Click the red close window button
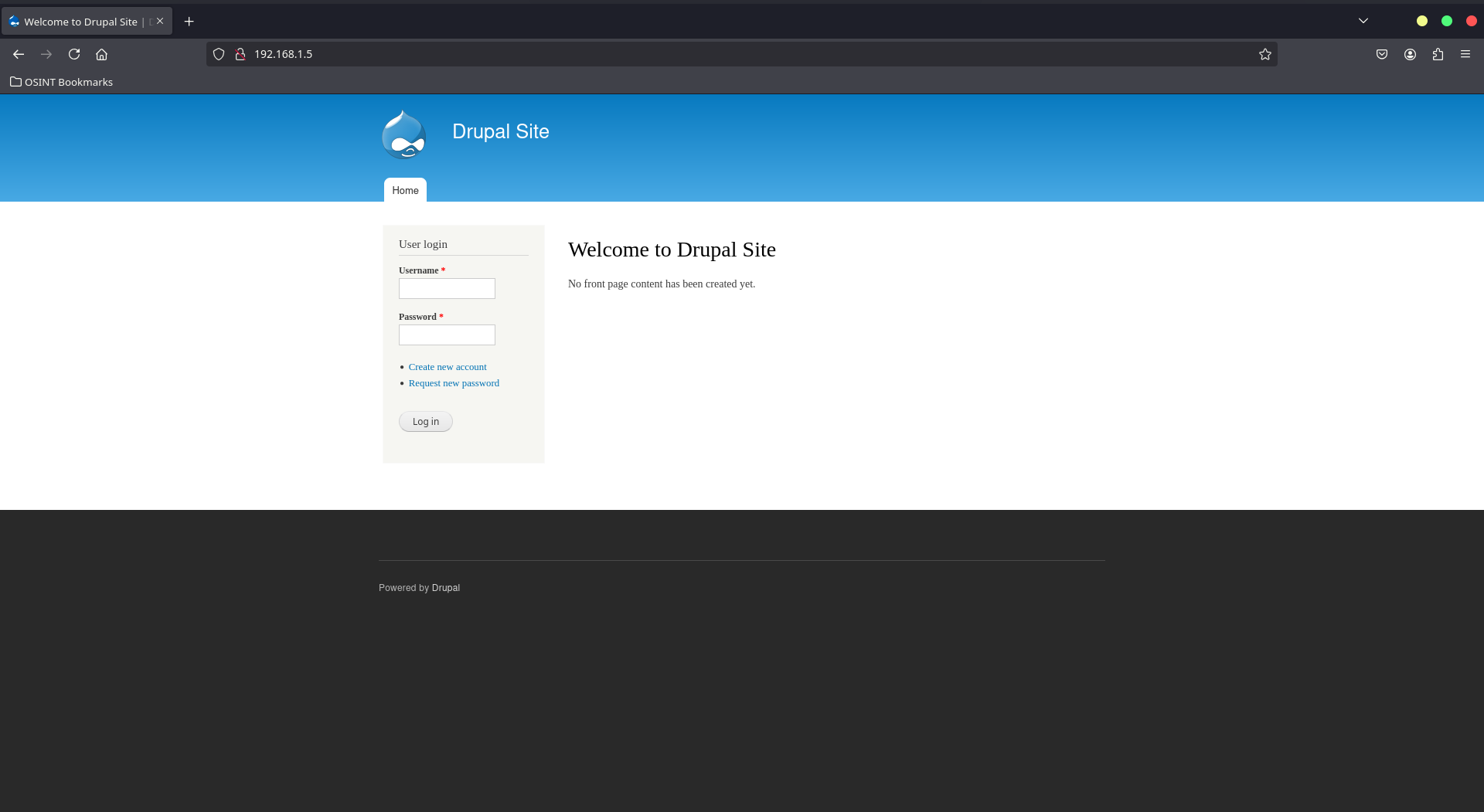 tap(1472, 21)
